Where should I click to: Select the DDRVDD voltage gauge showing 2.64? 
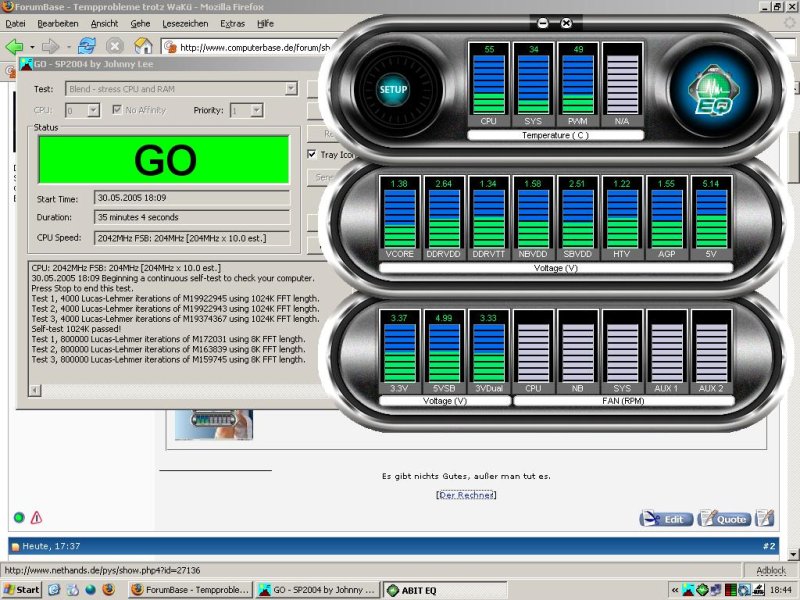(x=443, y=218)
